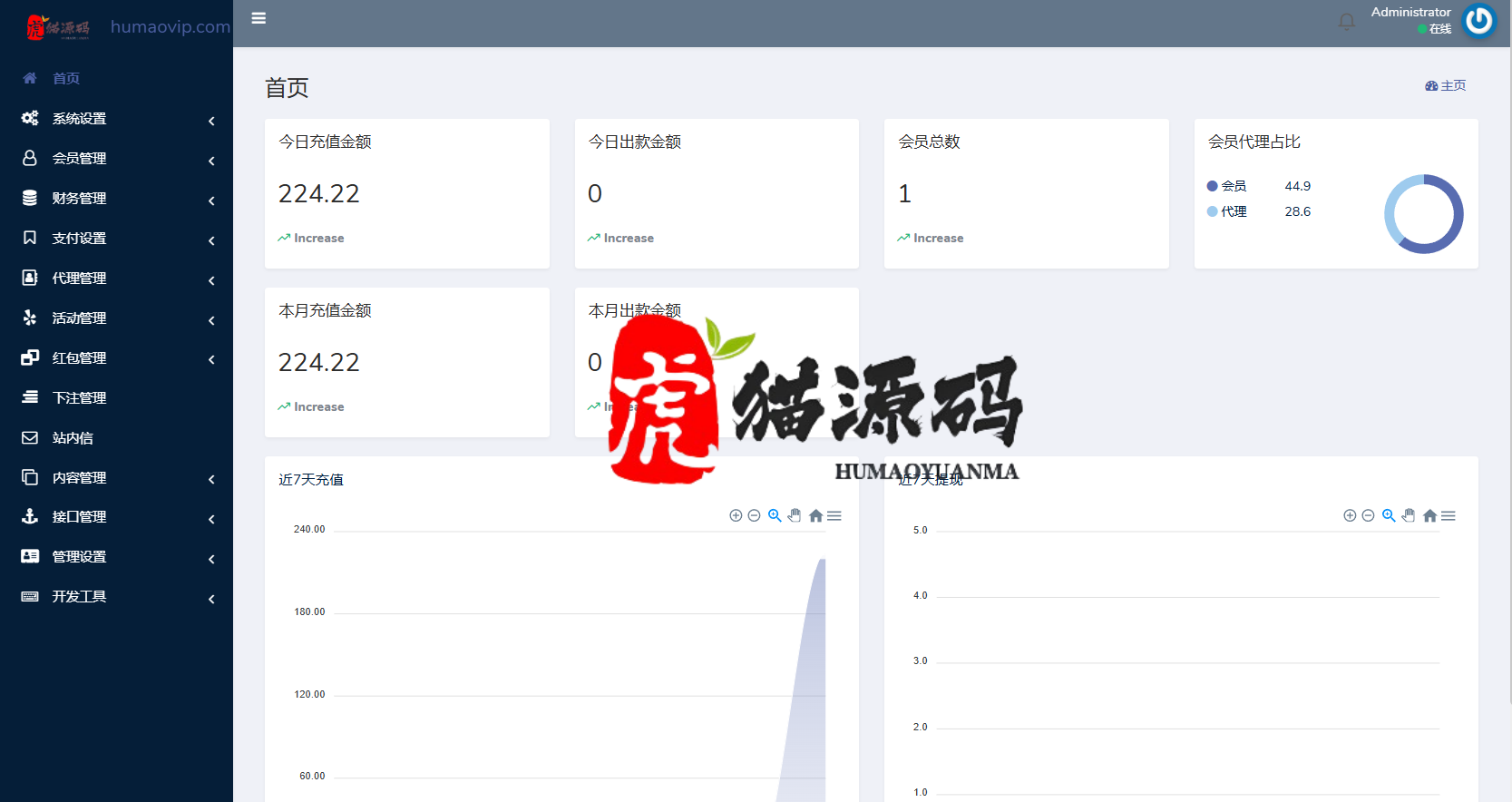Click the 在线 status text
The width and height of the screenshot is (1512, 802).
[1440, 29]
